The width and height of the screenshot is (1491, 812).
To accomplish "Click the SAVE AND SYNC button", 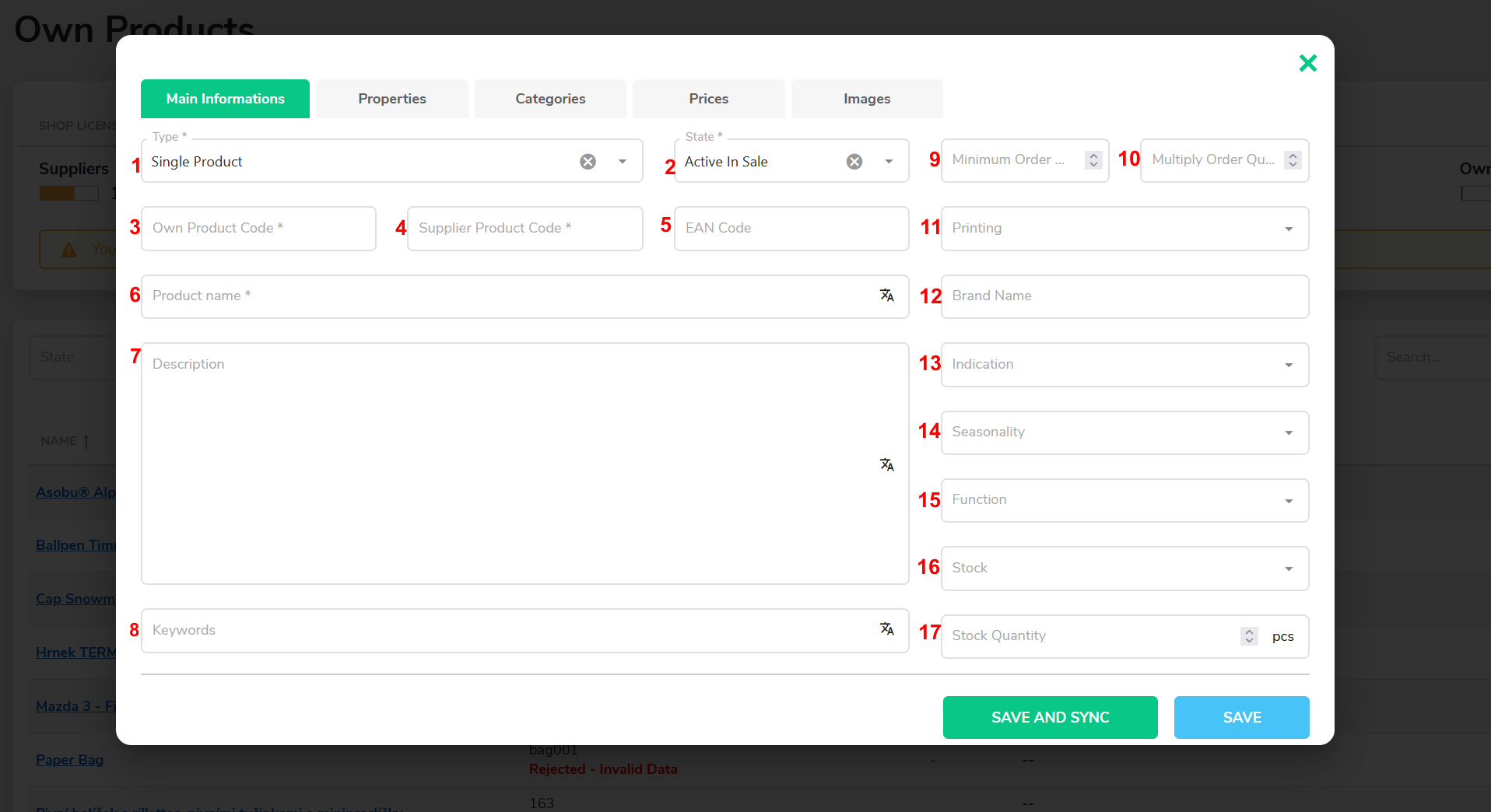I will 1050,717.
